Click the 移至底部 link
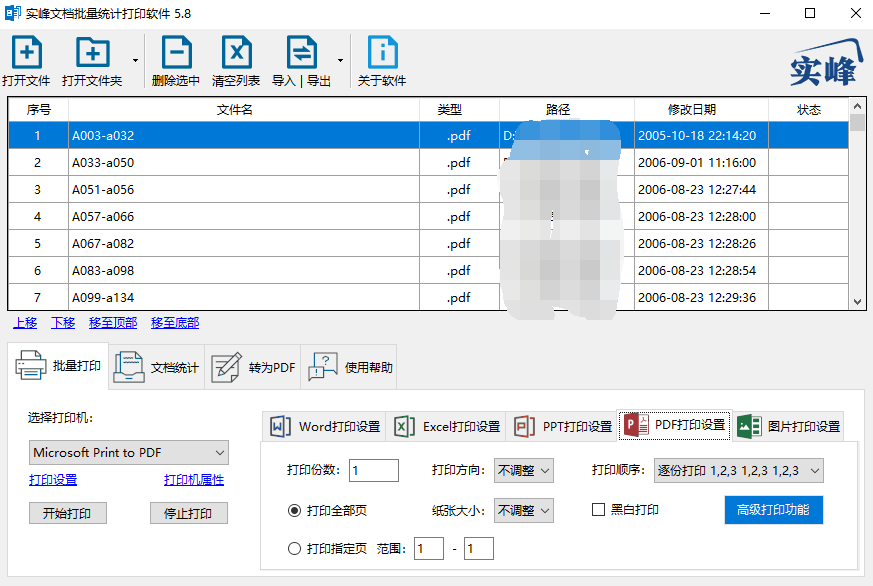This screenshot has width=873, height=586. click(x=175, y=323)
